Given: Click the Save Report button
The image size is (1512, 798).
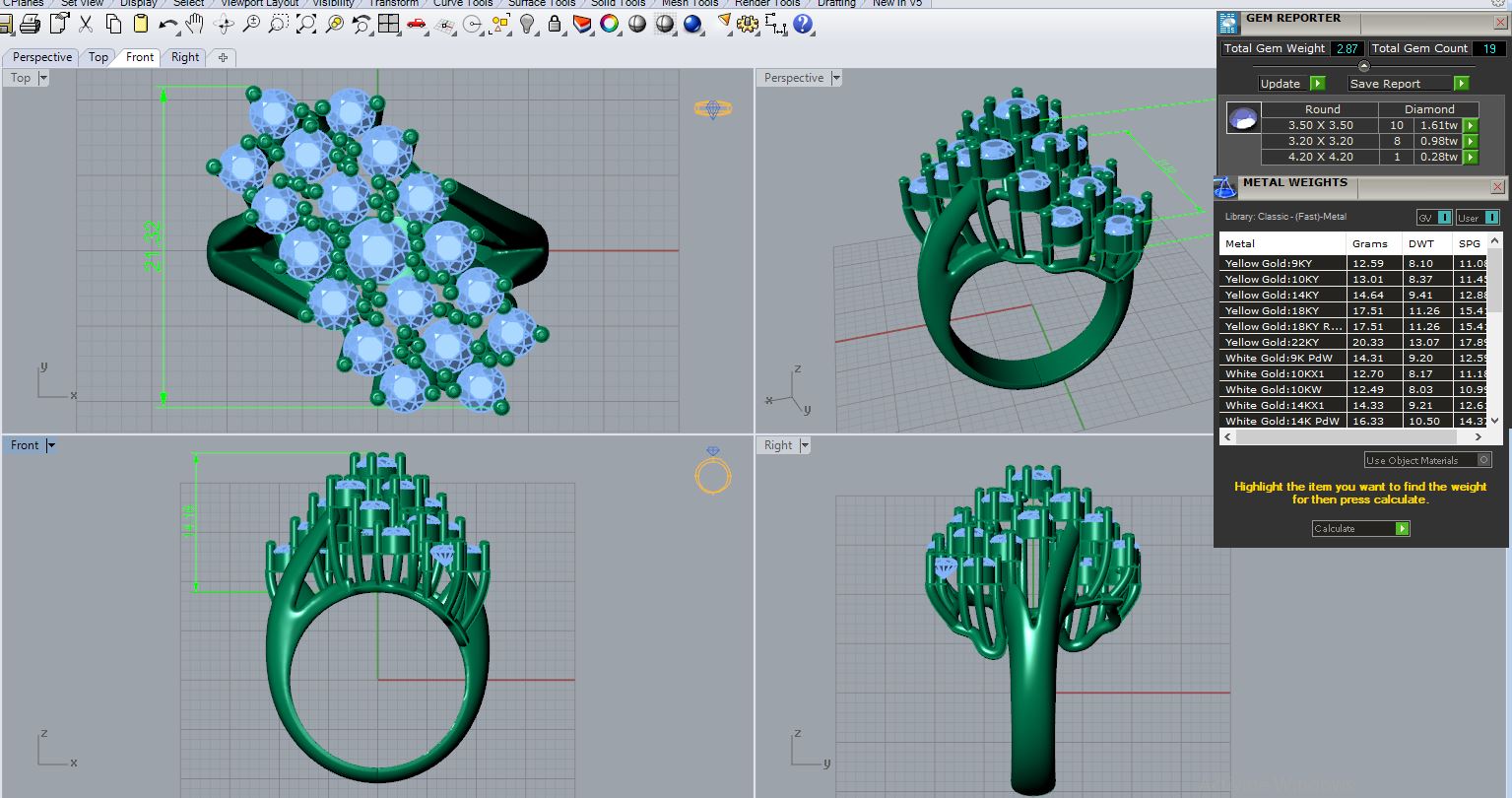Looking at the screenshot, I should (1409, 84).
